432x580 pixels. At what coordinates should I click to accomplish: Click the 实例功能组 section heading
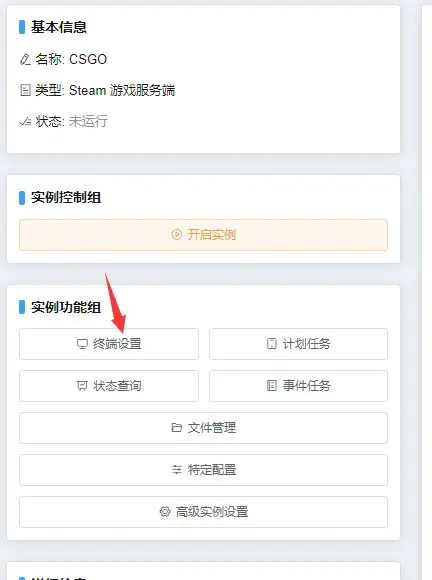pyautogui.click(x=66, y=307)
